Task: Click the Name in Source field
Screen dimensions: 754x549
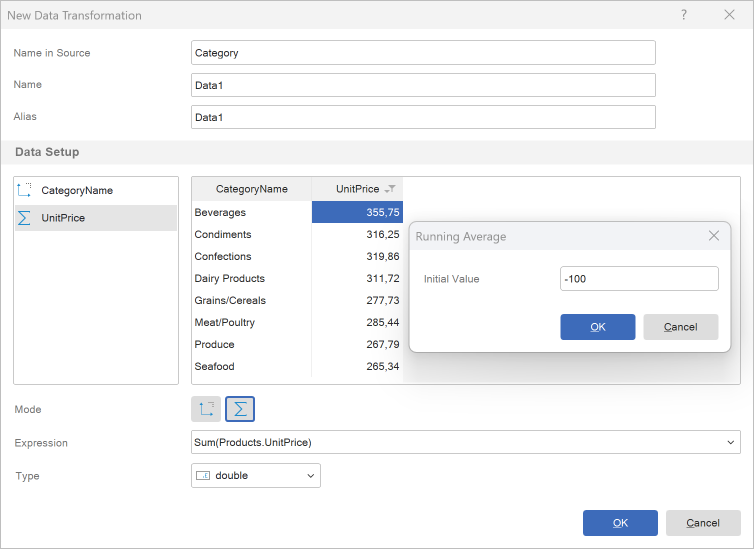Action: tap(423, 53)
